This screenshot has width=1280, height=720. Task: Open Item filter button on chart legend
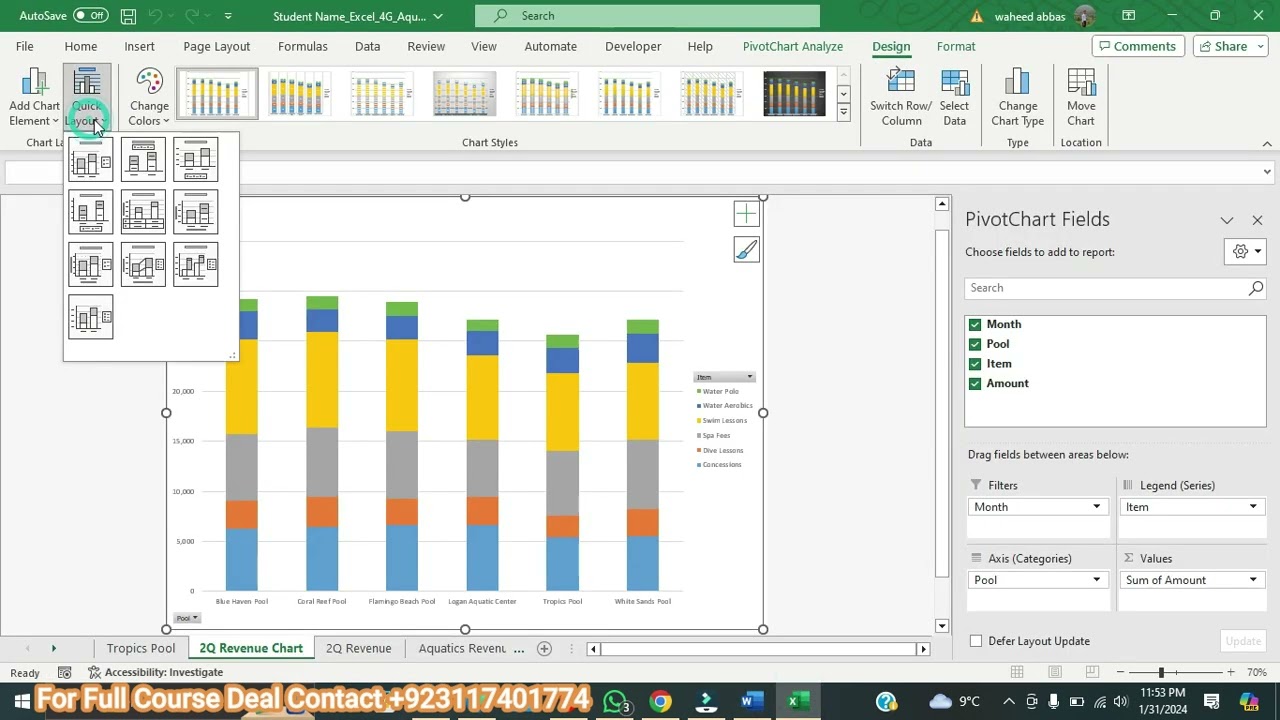coord(724,377)
